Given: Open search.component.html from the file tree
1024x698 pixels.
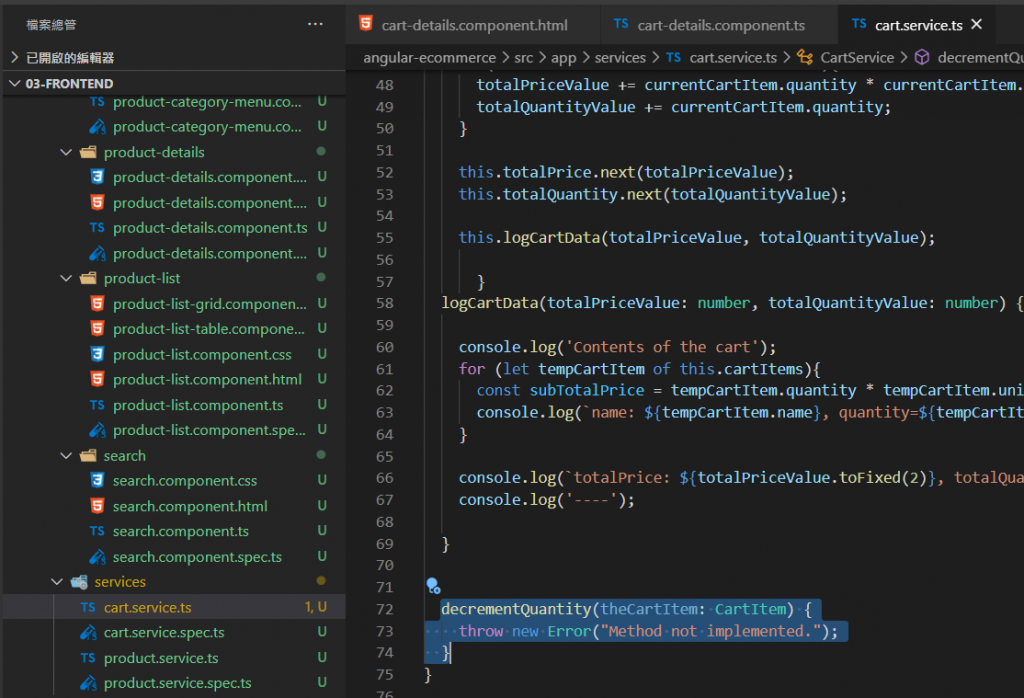Looking at the screenshot, I should click(x=190, y=506).
